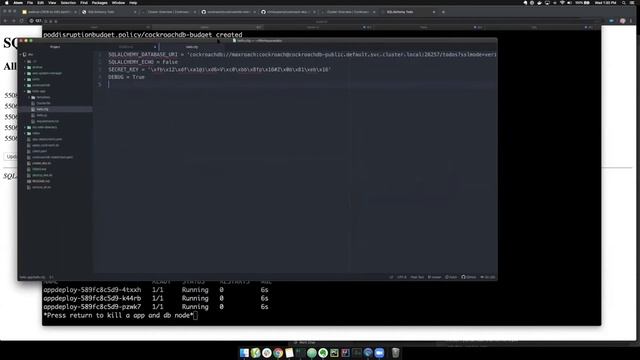Open the Help menu
The height and width of the screenshot is (360, 640).
pos(133,2)
